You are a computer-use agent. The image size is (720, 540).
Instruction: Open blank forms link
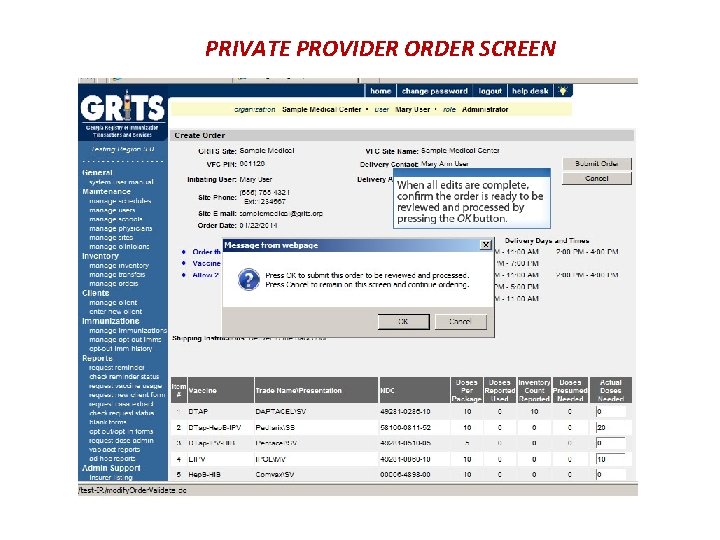[x=107, y=422]
